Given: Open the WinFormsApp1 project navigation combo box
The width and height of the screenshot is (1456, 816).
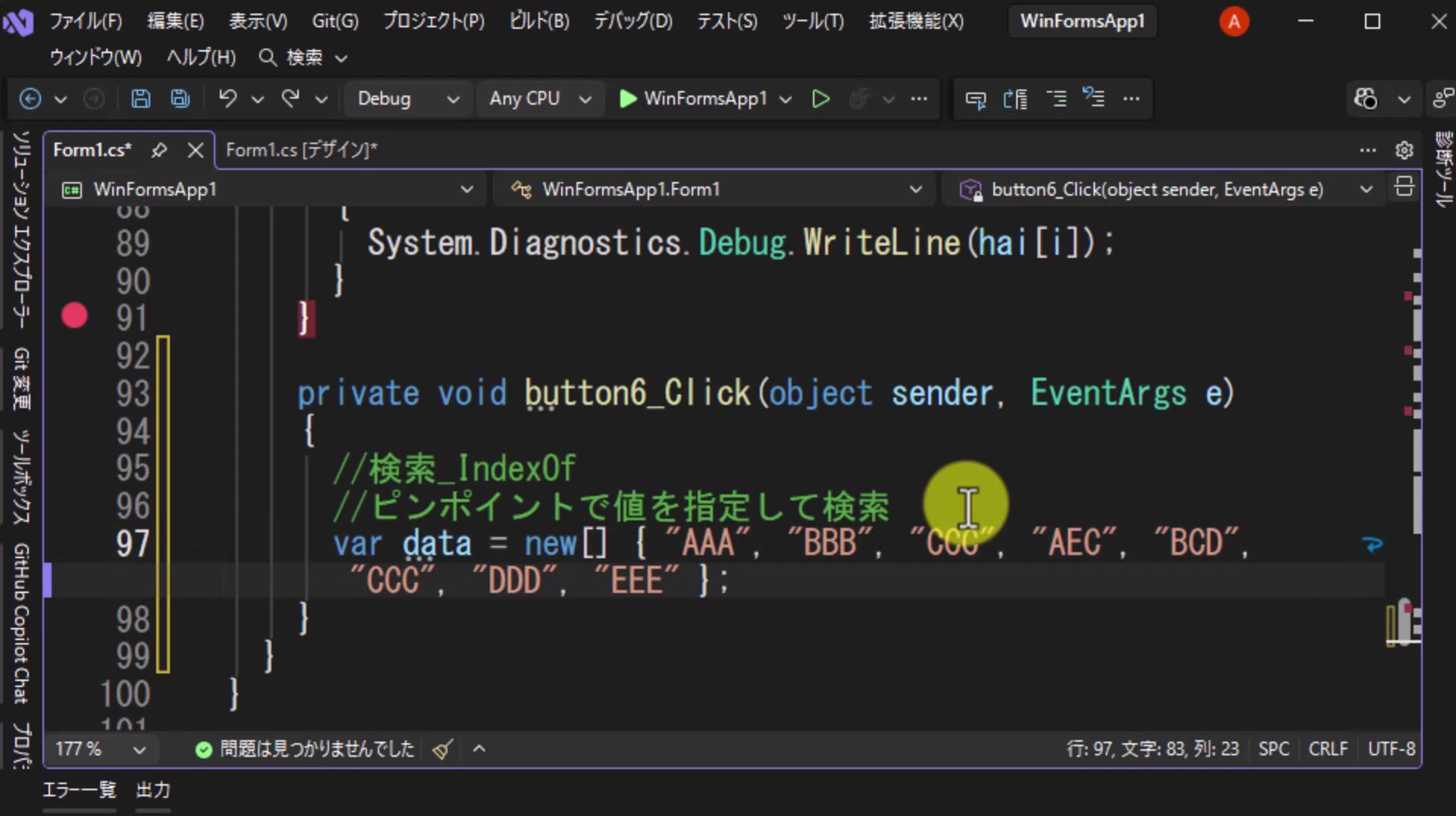Looking at the screenshot, I should [x=268, y=189].
